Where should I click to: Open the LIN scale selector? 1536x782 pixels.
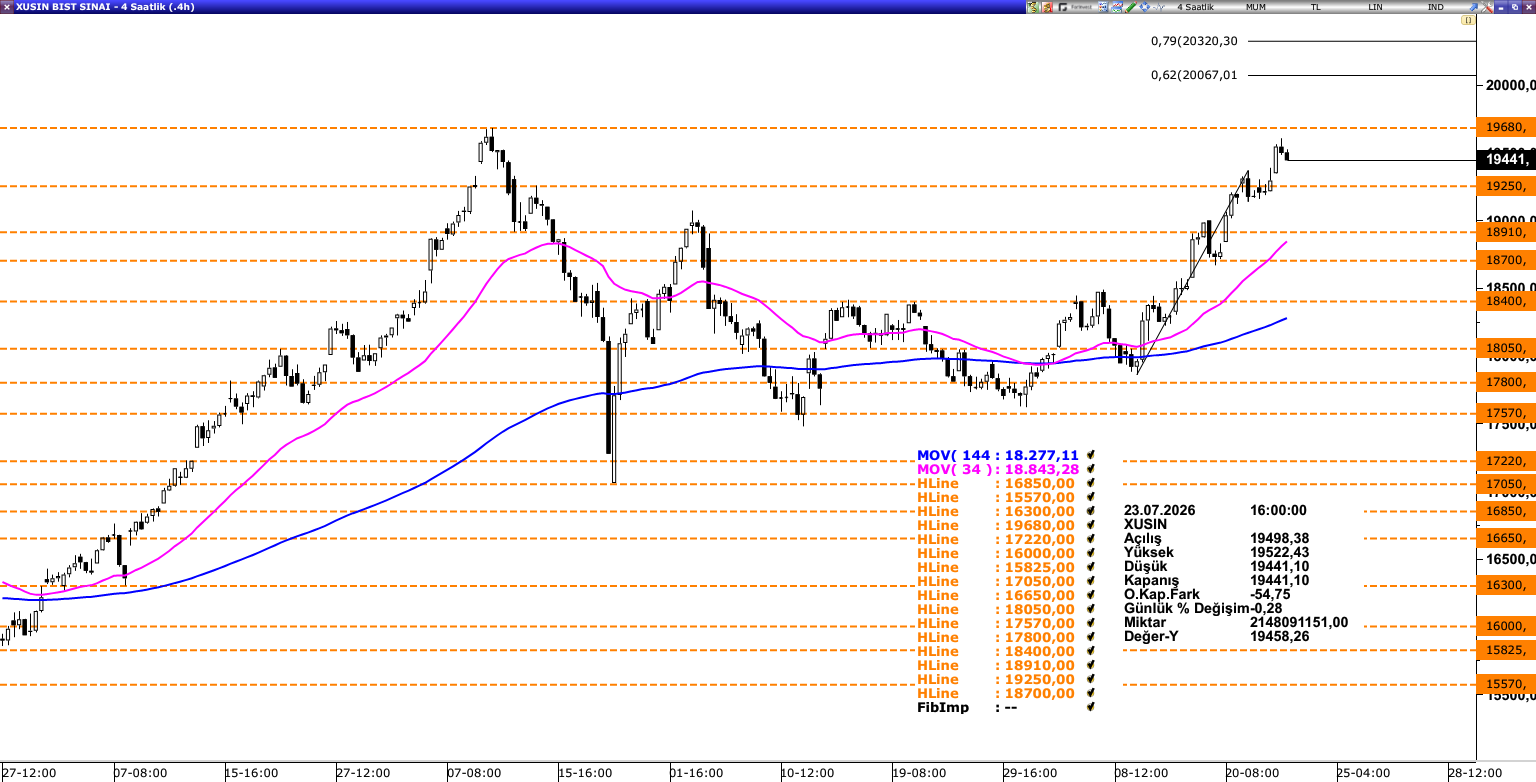pyautogui.click(x=1375, y=7)
